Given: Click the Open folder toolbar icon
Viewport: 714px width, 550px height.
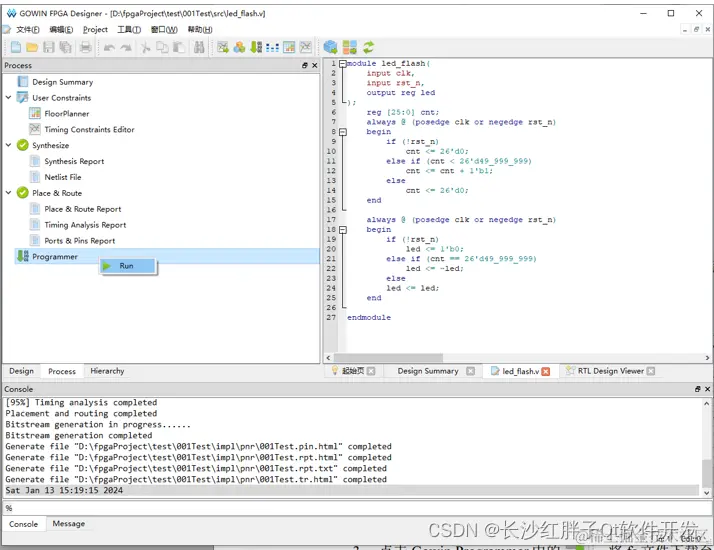Looking at the screenshot, I should click(32, 47).
